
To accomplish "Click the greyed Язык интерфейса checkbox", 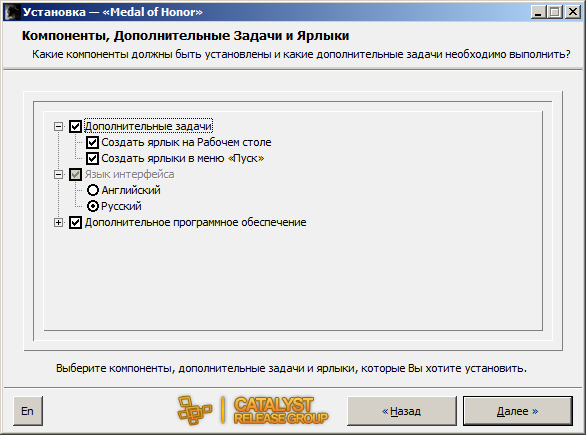I will pyautogui.click(x=75, y=175).
